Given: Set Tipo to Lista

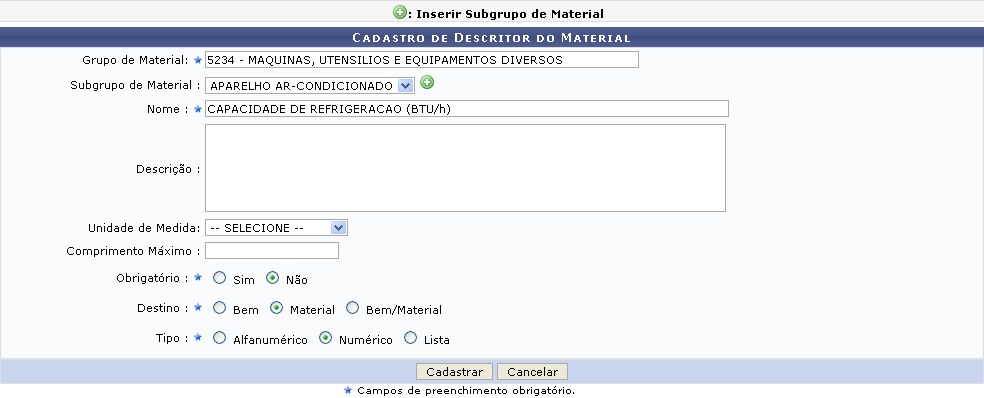Looking at the screenshot, I should (x=410, y=338).
